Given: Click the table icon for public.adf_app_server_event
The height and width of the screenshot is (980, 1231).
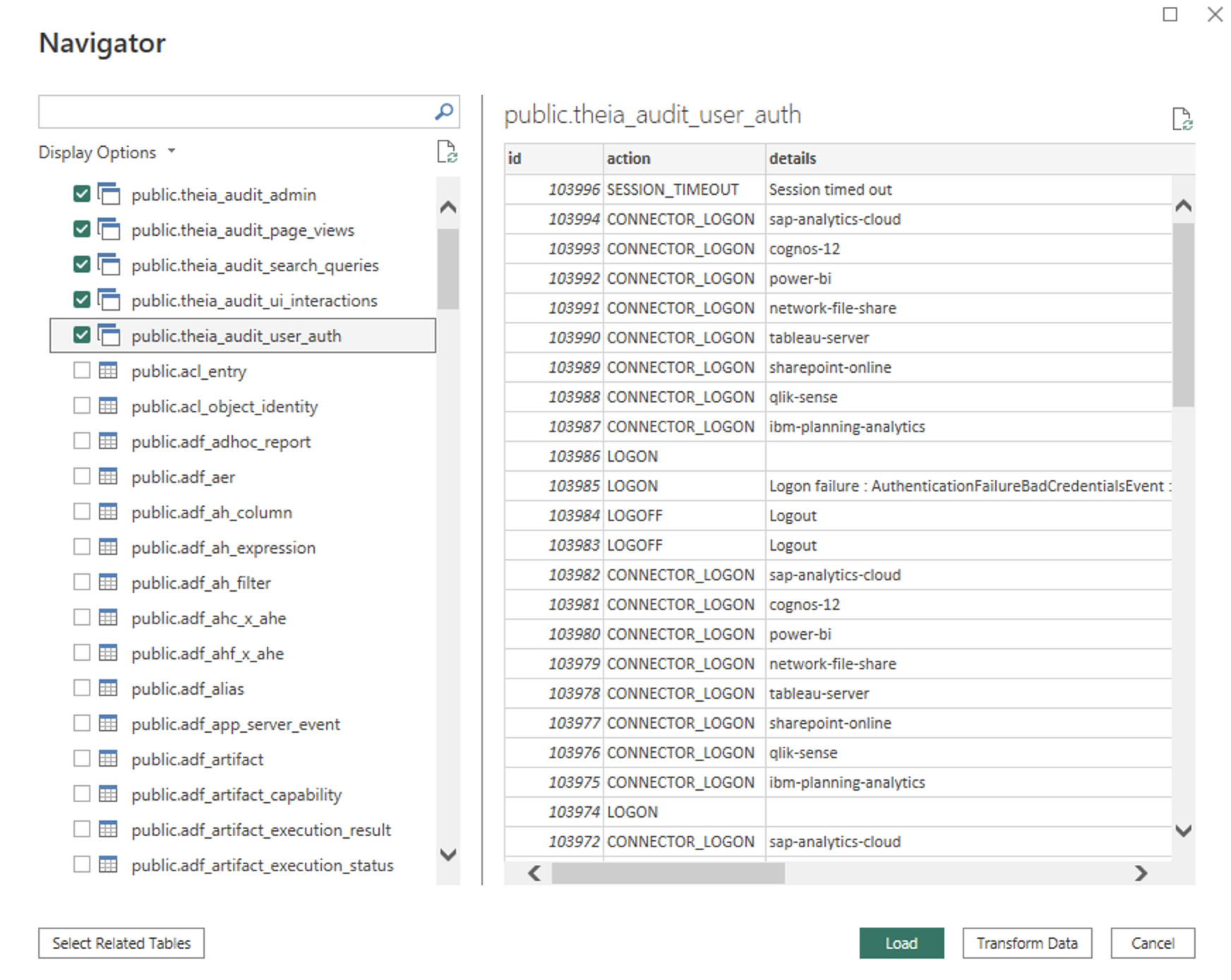Looking at the screenshot, I should pos(108,724).
